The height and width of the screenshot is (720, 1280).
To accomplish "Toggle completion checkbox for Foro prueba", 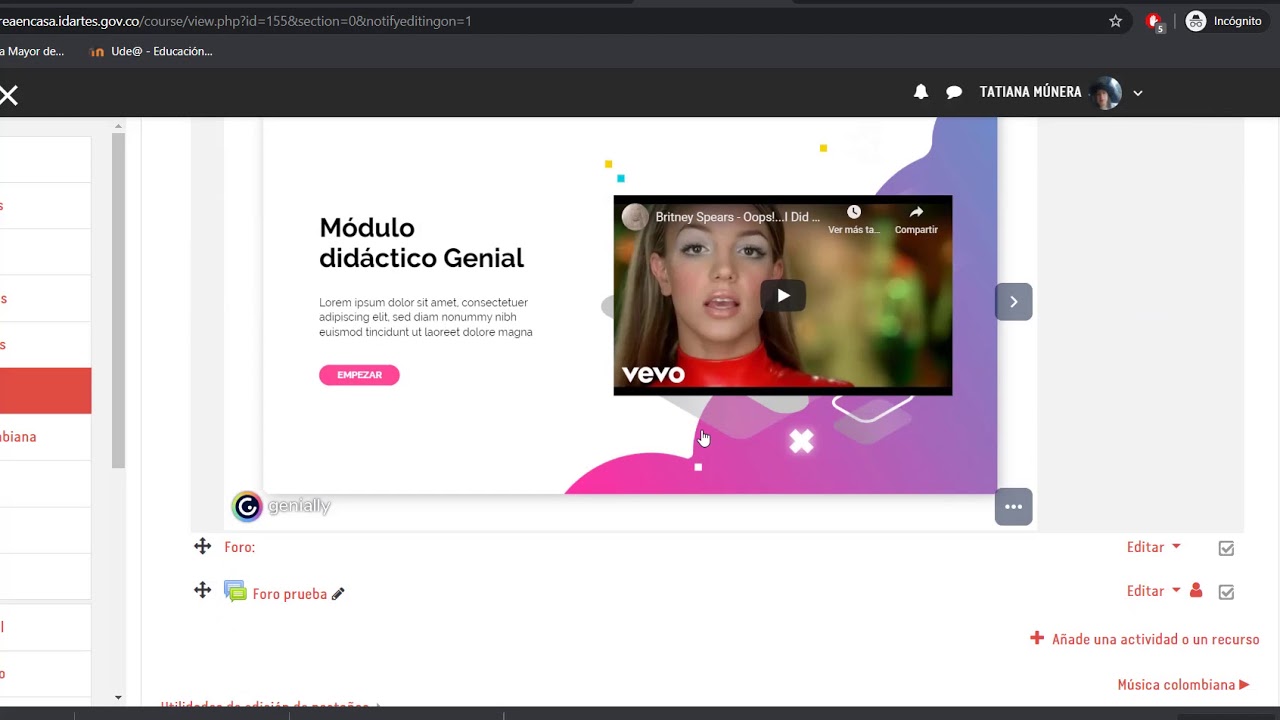I will 1226,592.
